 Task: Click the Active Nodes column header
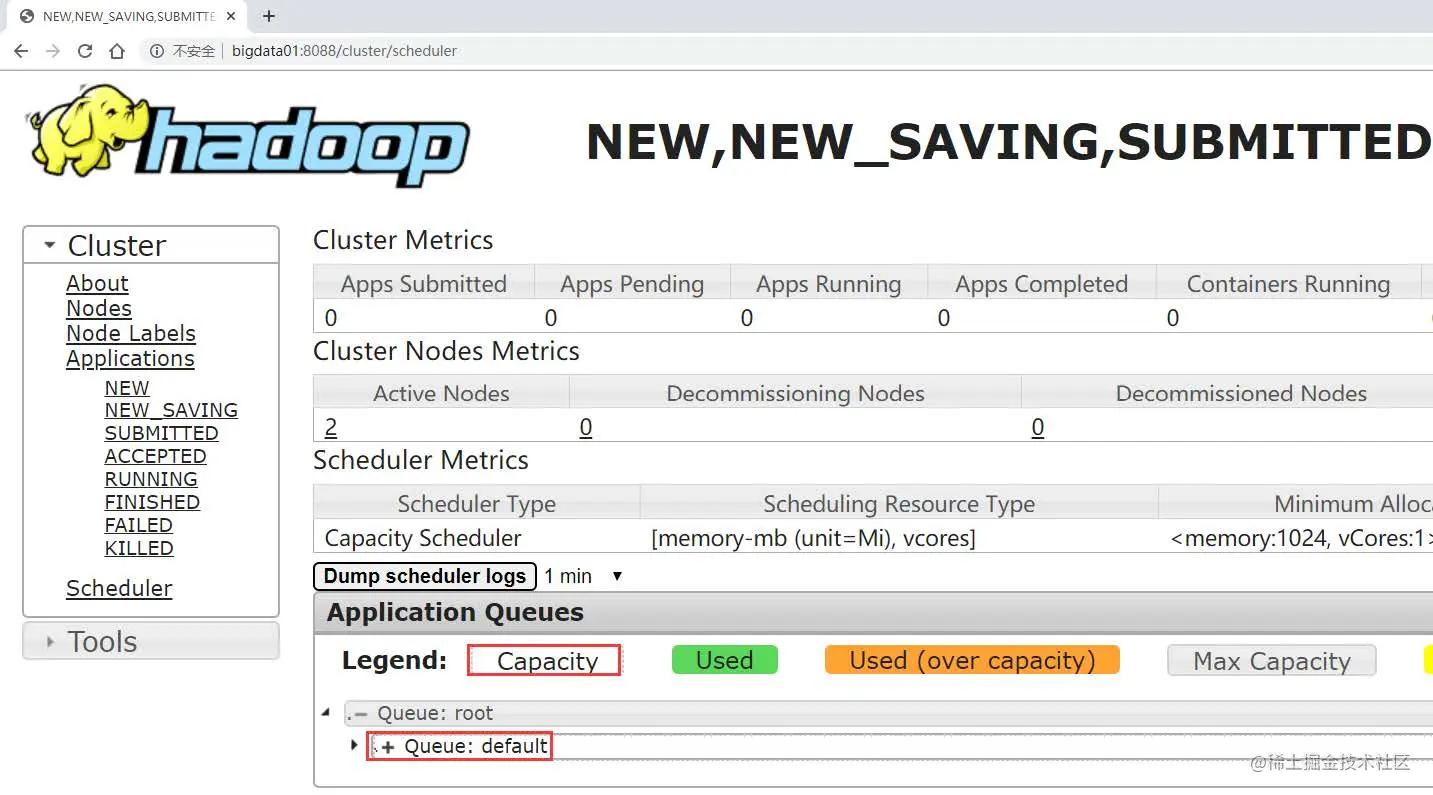[441, 393]
